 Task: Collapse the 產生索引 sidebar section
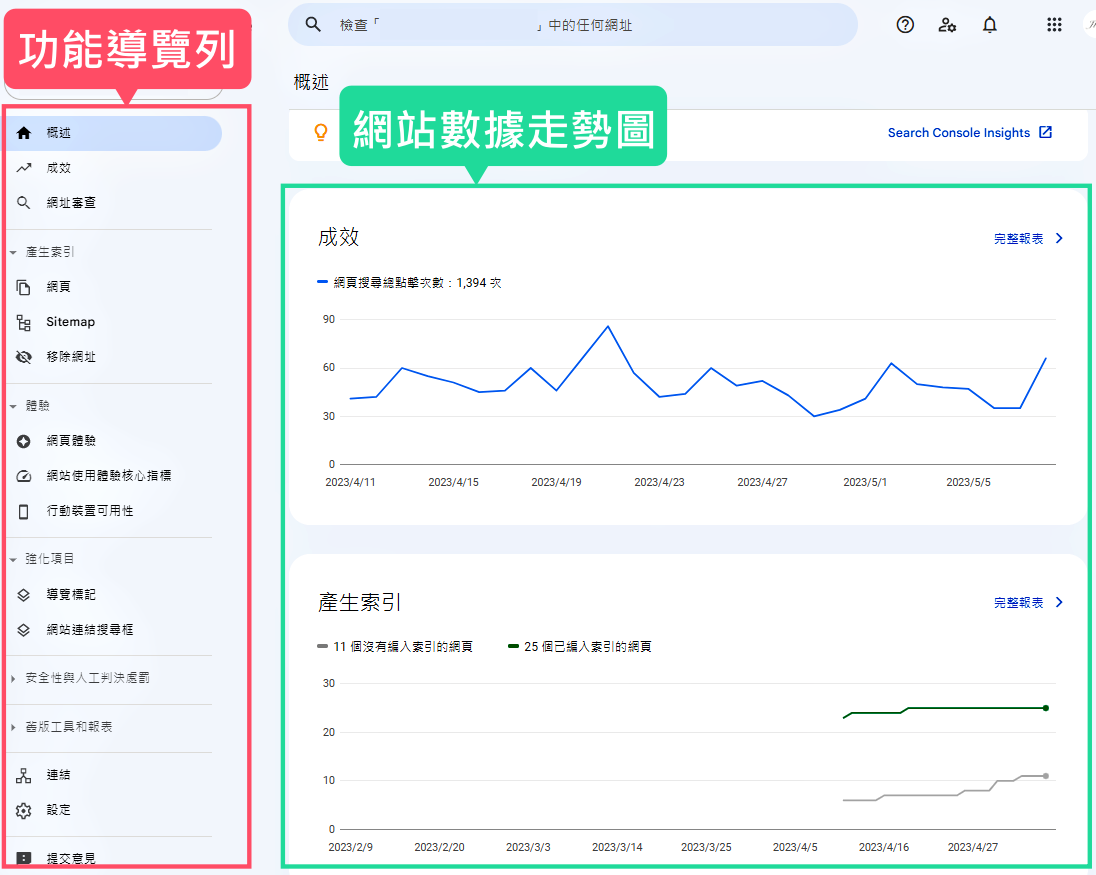[x=14, y=252]
